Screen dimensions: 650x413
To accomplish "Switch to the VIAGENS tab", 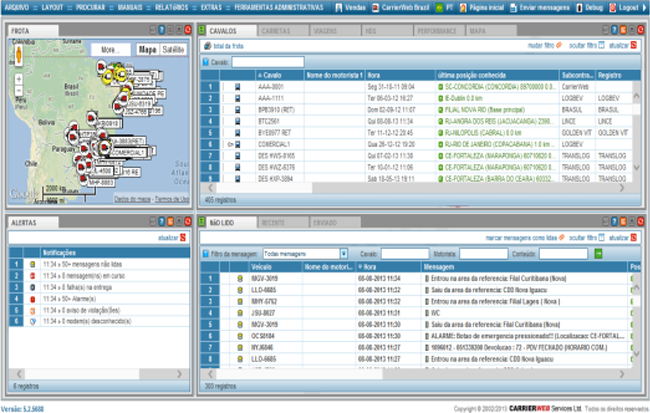I will 335,31.
